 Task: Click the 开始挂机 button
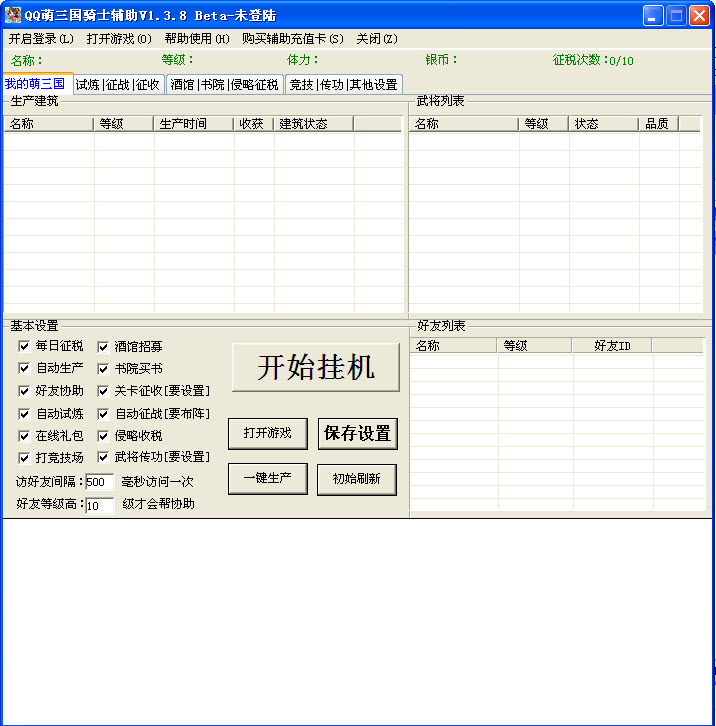click(316, 368)
